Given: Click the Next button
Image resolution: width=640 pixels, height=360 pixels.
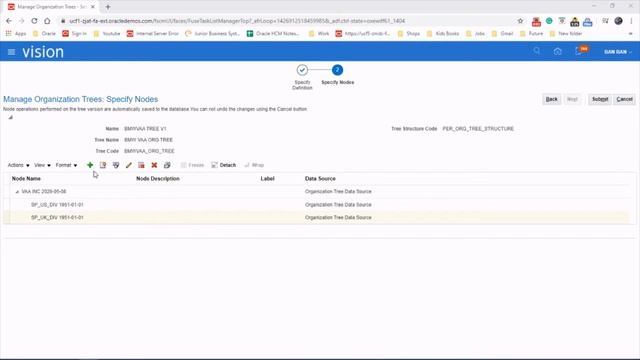Looking at the screenshot, I should coord(572,99).
